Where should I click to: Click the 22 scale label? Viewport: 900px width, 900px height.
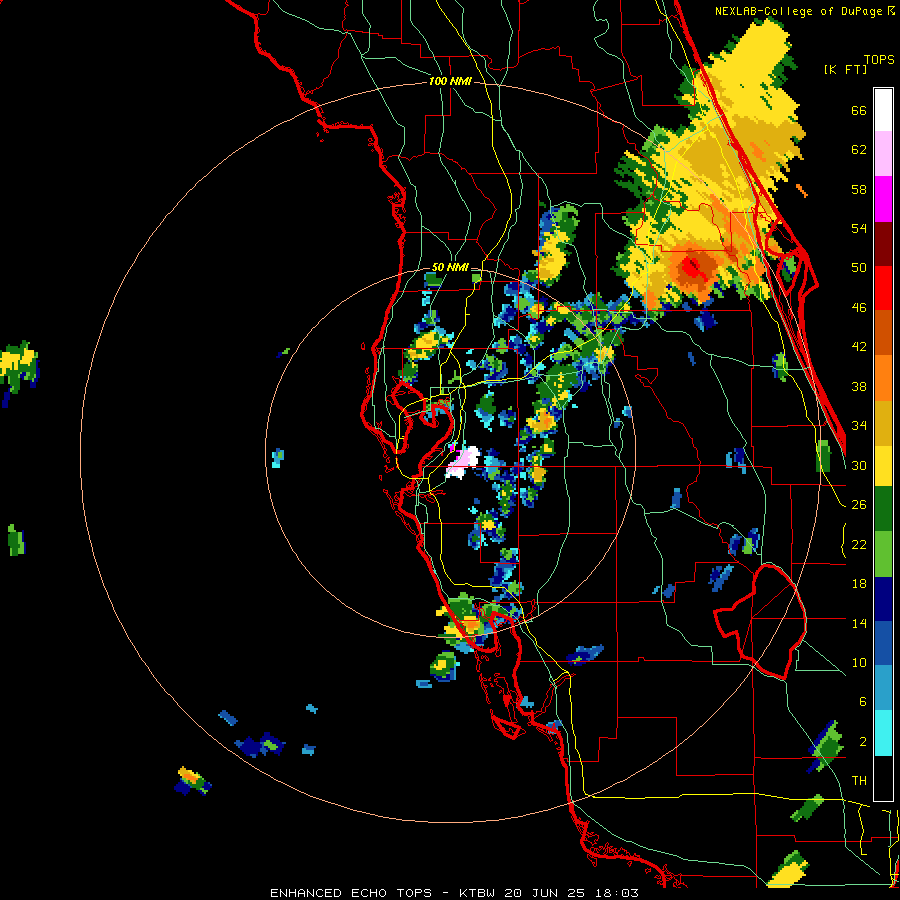(859, 544)
